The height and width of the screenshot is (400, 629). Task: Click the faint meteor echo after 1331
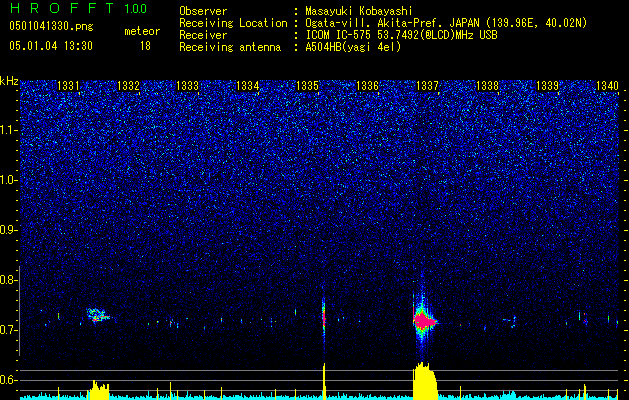point(97,315)
